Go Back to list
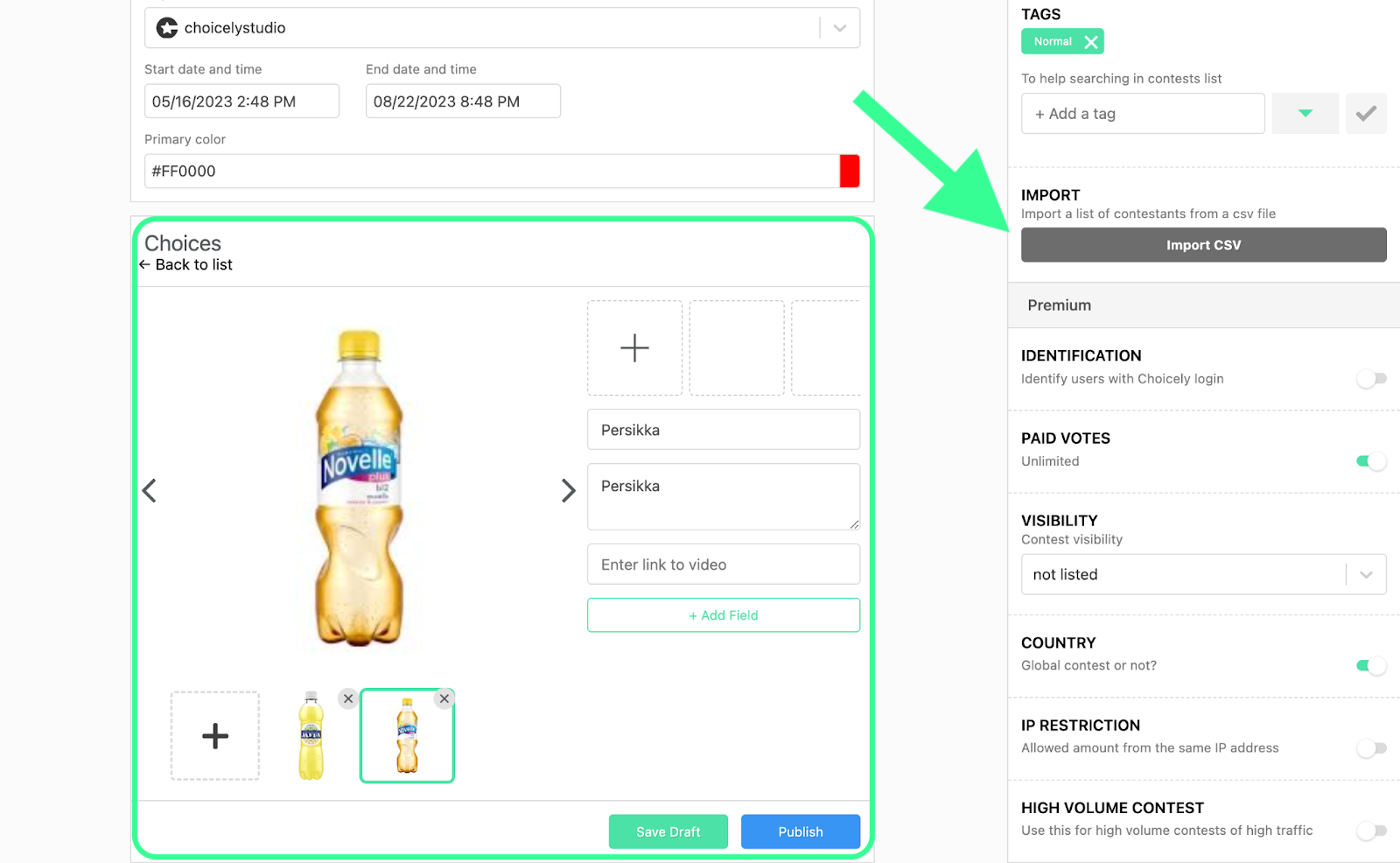The height and width of the screenshot is (863, 1400). coord(185,264)
